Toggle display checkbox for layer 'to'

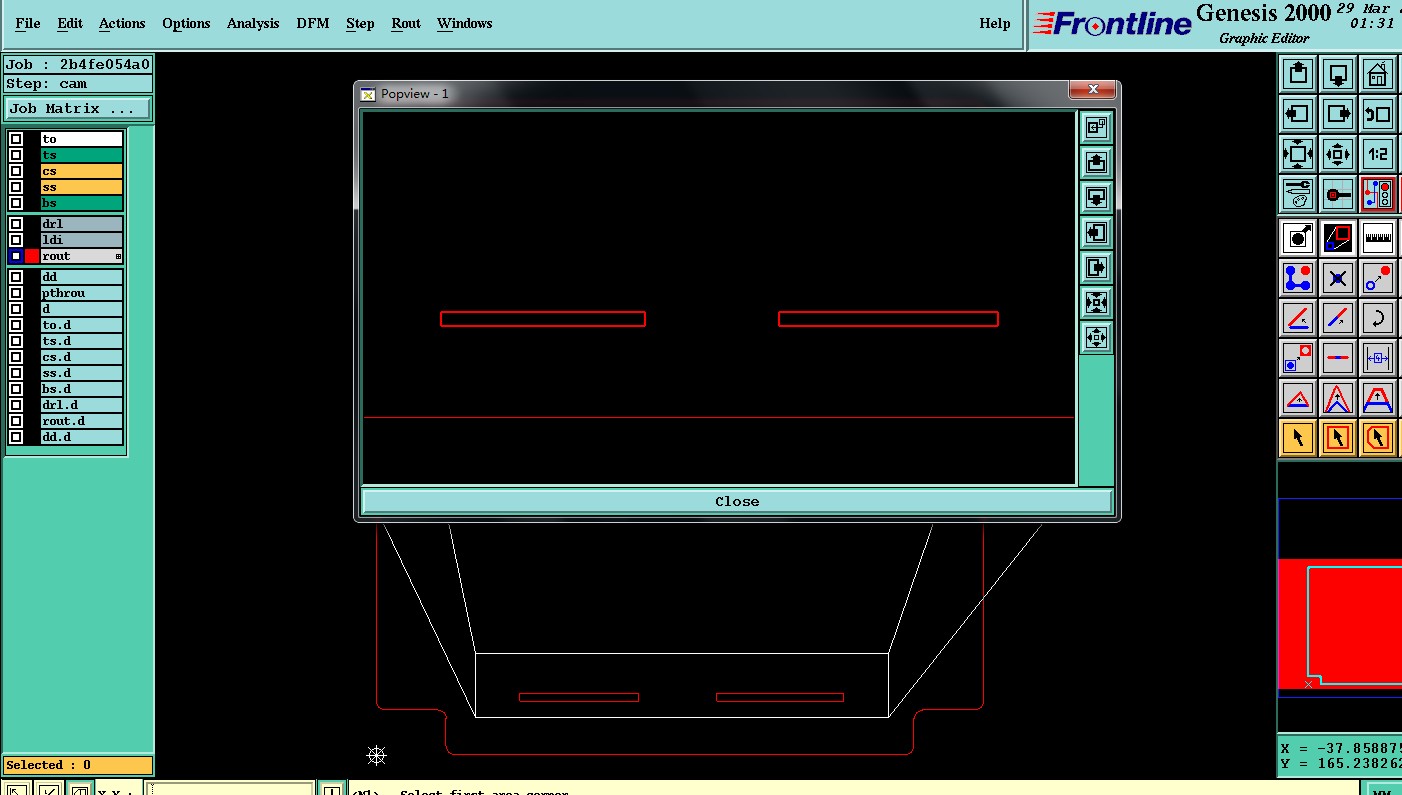pos(16,139)
